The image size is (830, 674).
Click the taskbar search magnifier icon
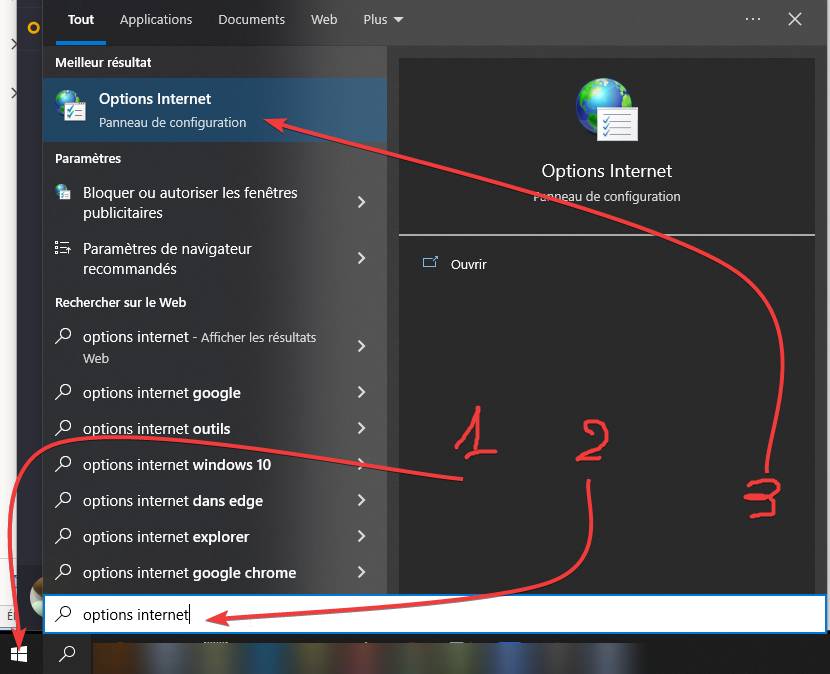(x=67, y=654)
